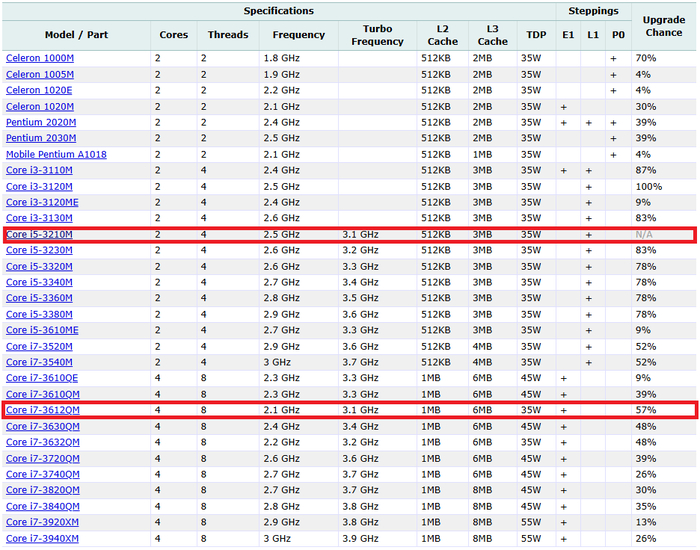The width and height of the screenshot is (700, 550).
Task: Select the 1MB L3 cache of Pentium A1018
Action: (482, 154)
